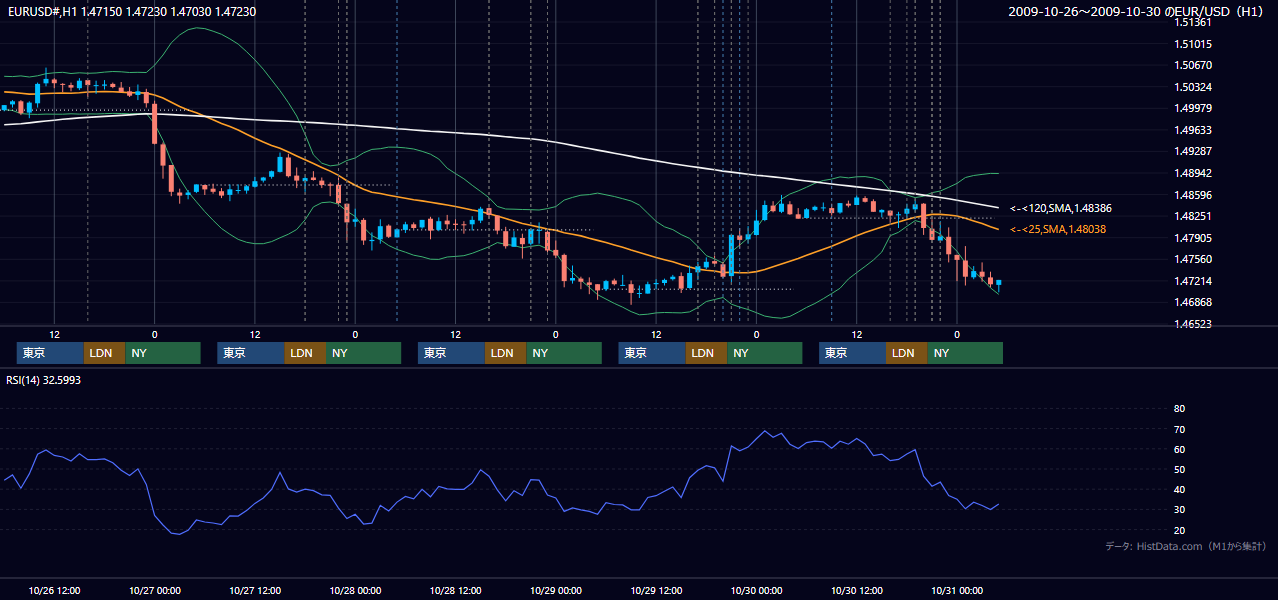Select the 10/27 12:00 time label
This screenshot has width=1278, height=600.
click(255, 590)
